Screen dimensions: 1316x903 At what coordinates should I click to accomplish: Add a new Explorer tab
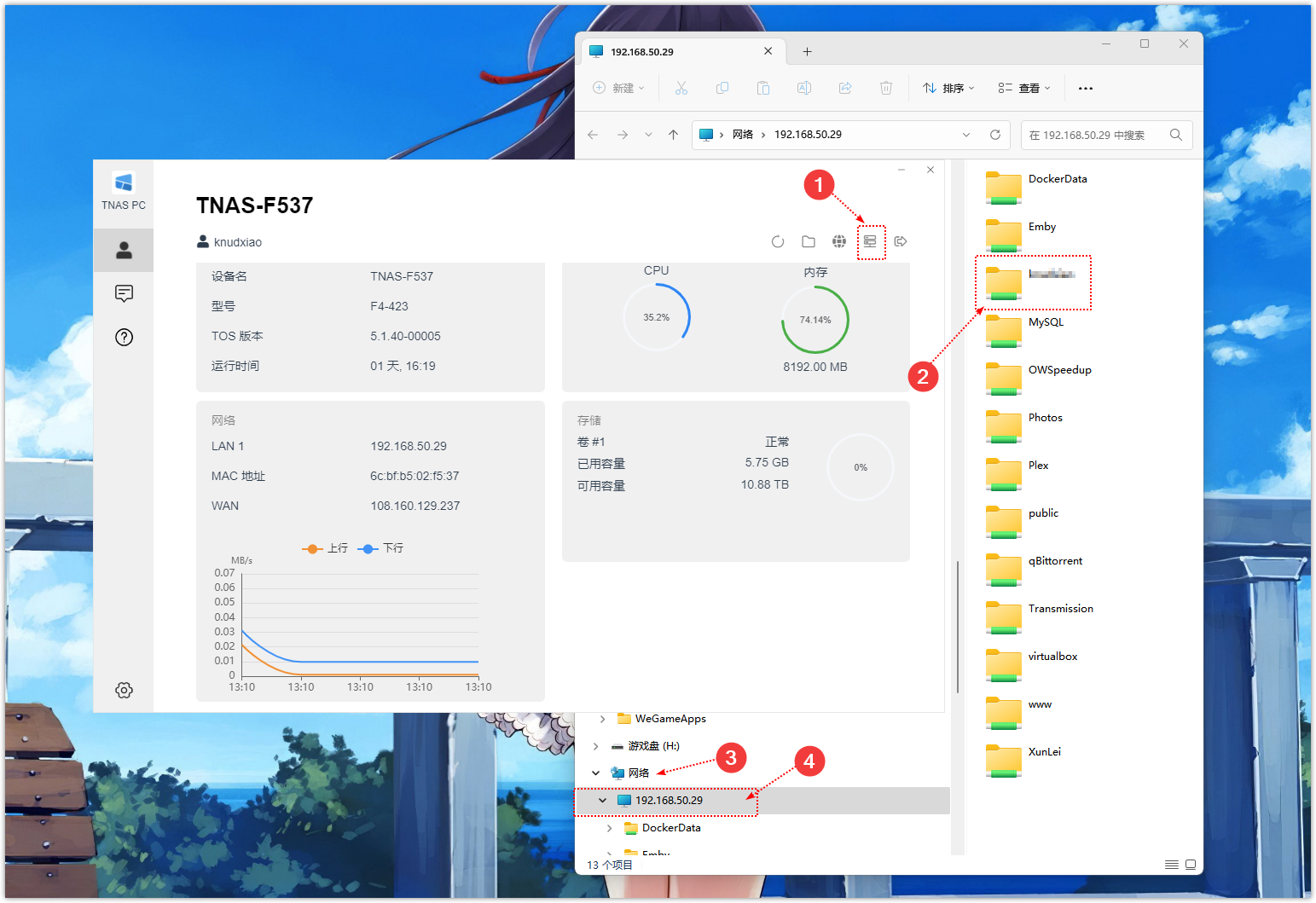click(807, 52)
